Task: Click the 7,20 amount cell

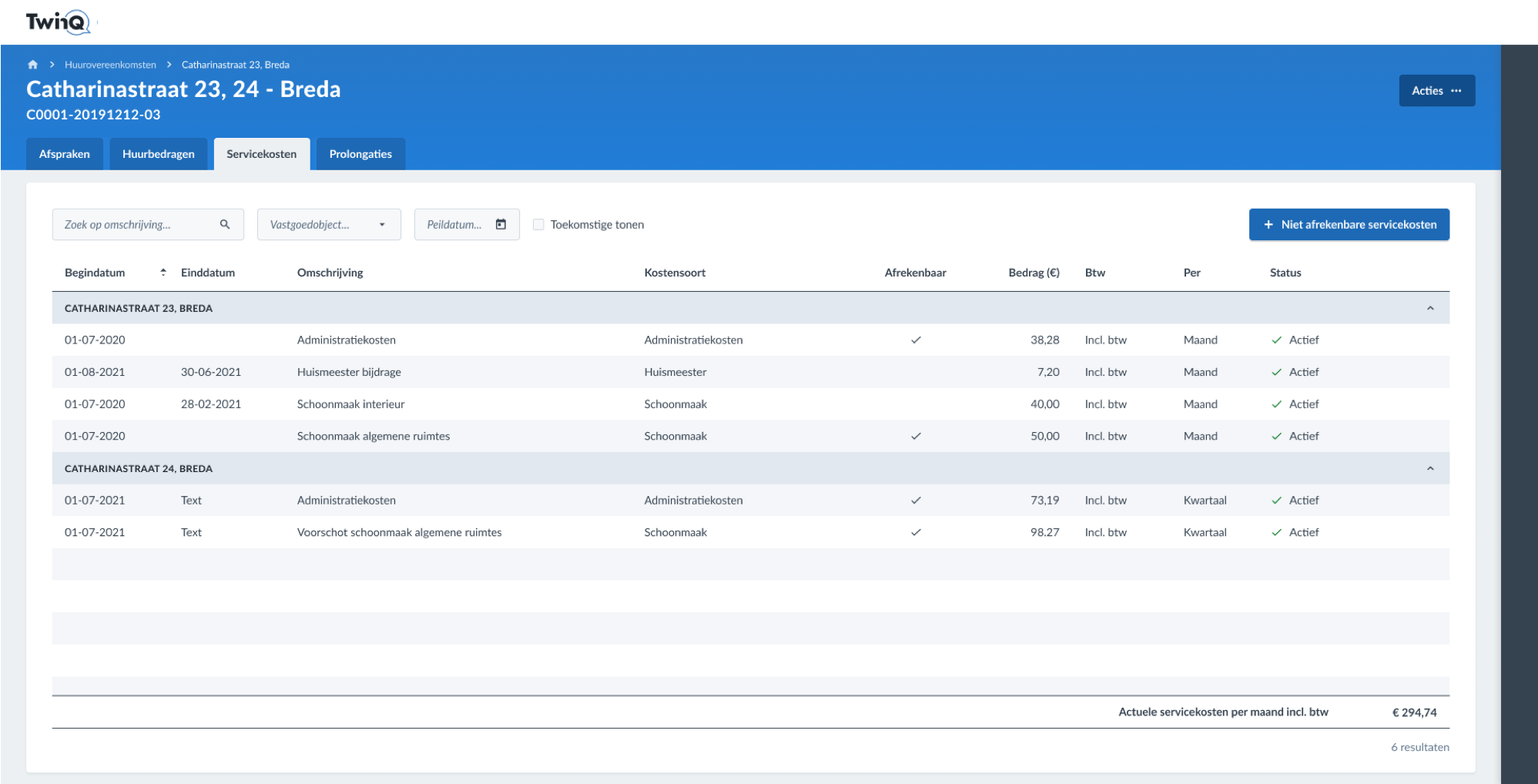Action: tap(1048, 372)
